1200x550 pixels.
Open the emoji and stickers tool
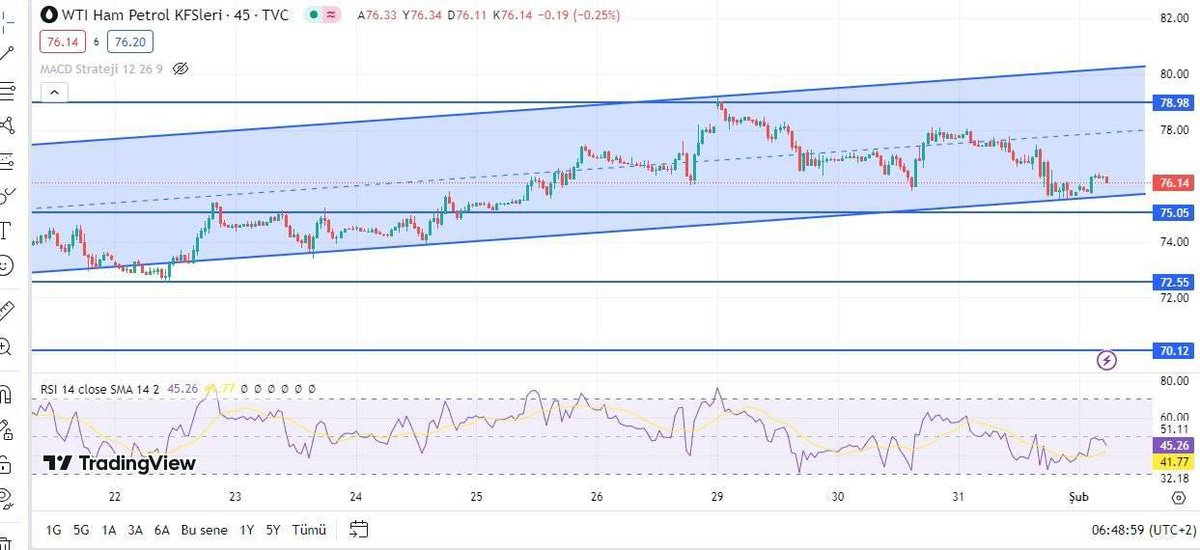(x=7, y=265)
